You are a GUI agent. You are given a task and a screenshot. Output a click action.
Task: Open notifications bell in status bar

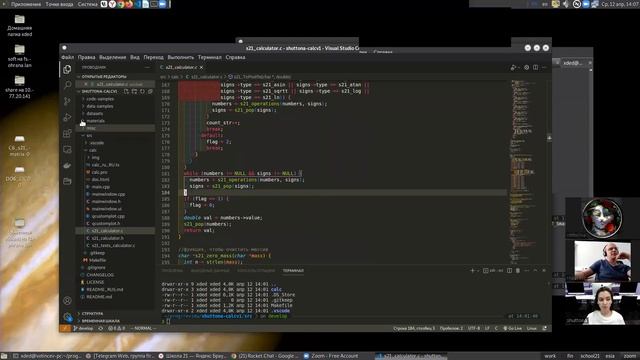point(544,328)
